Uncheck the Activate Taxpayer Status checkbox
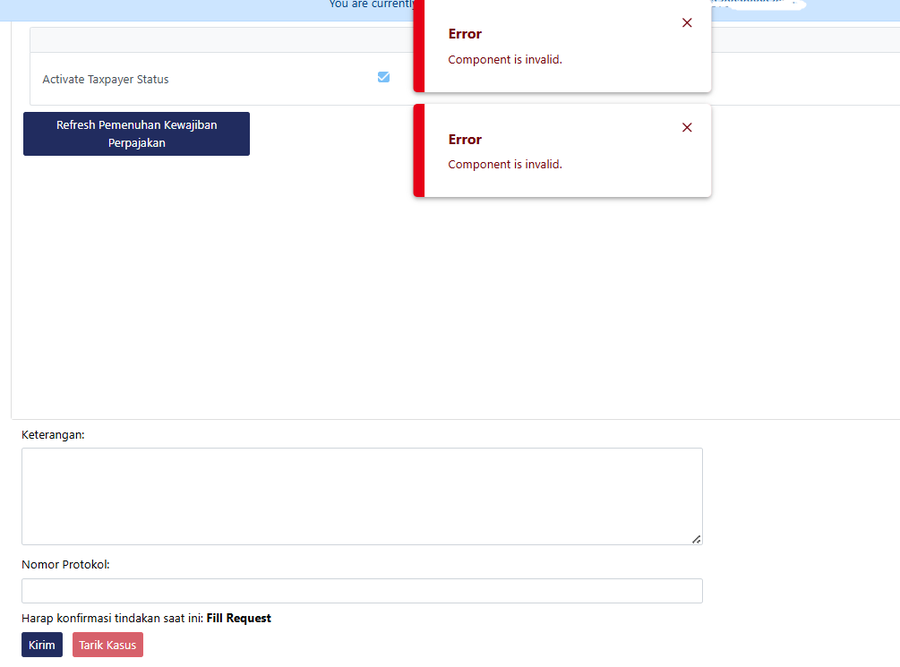Viewport: 900px width, 667px height. (383, 77)
